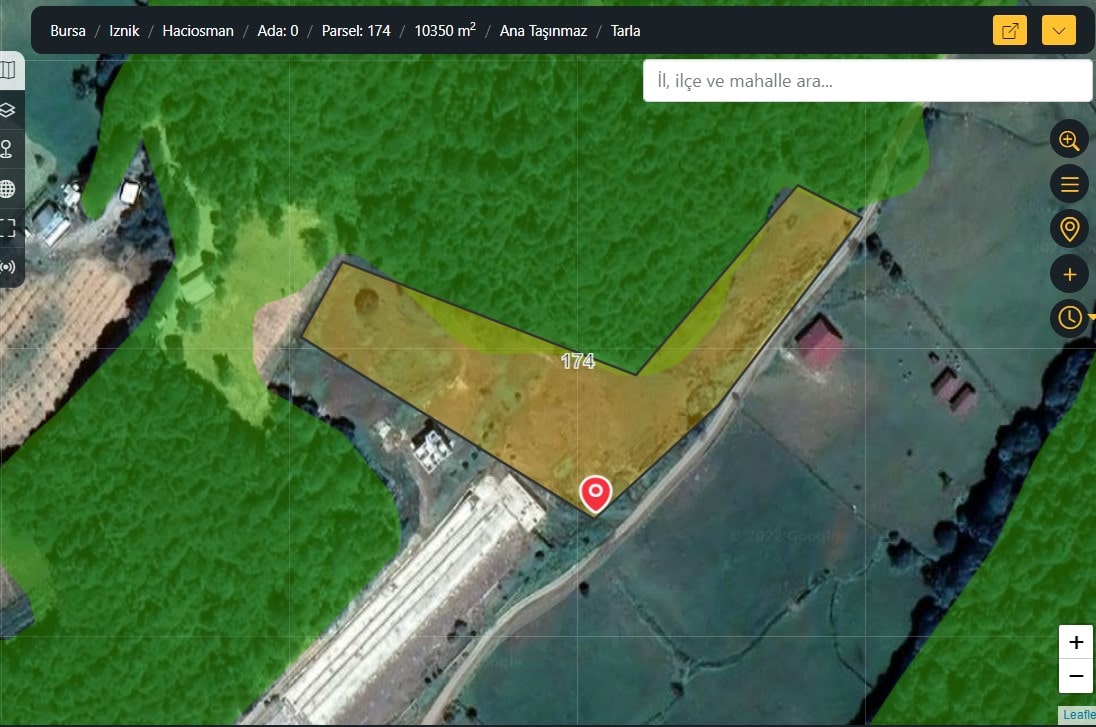
Task: Expand the parcel info chevron dropdown
Action: click(x=1058, y=30)
